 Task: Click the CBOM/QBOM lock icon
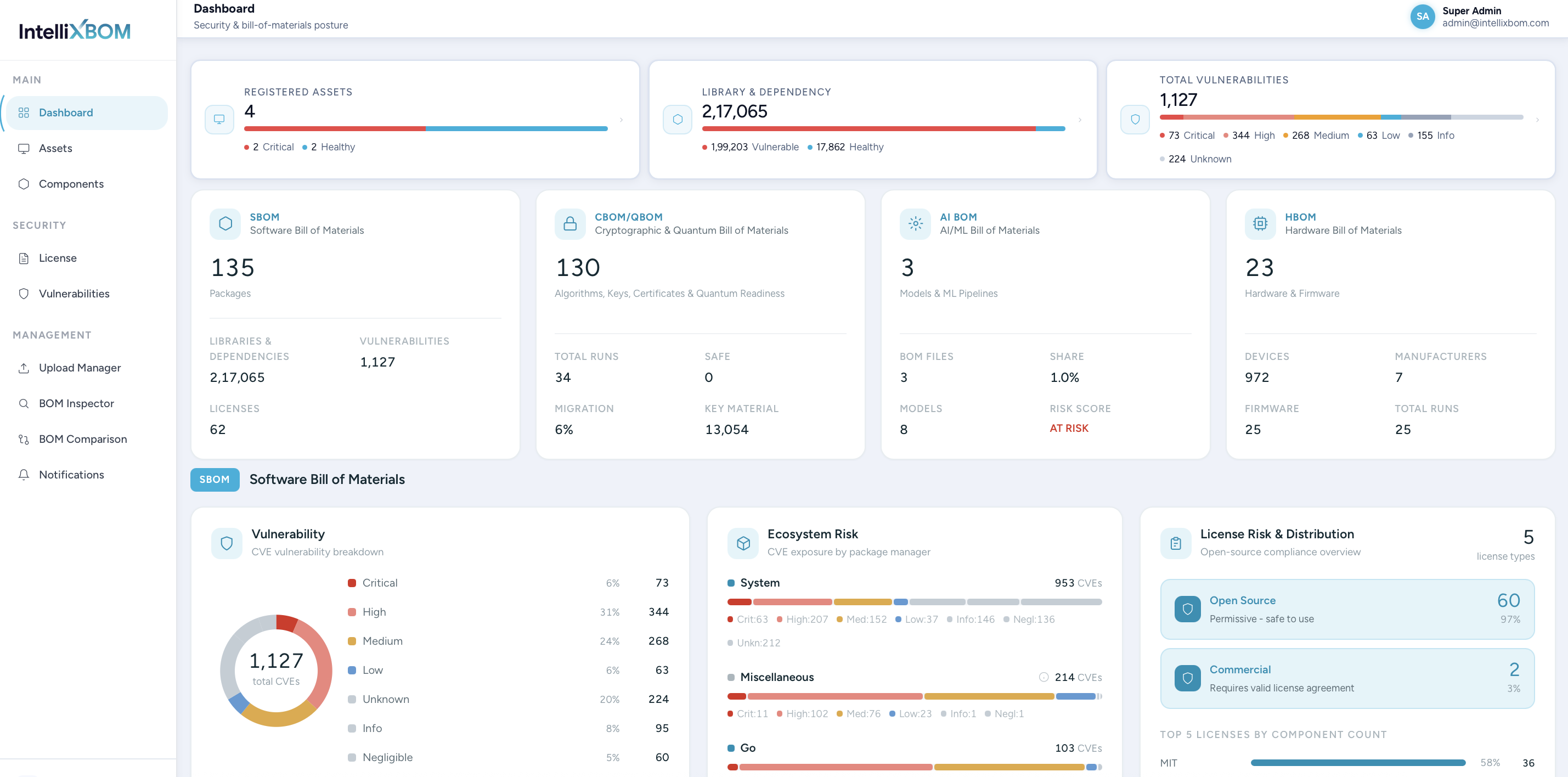(571, 224)
